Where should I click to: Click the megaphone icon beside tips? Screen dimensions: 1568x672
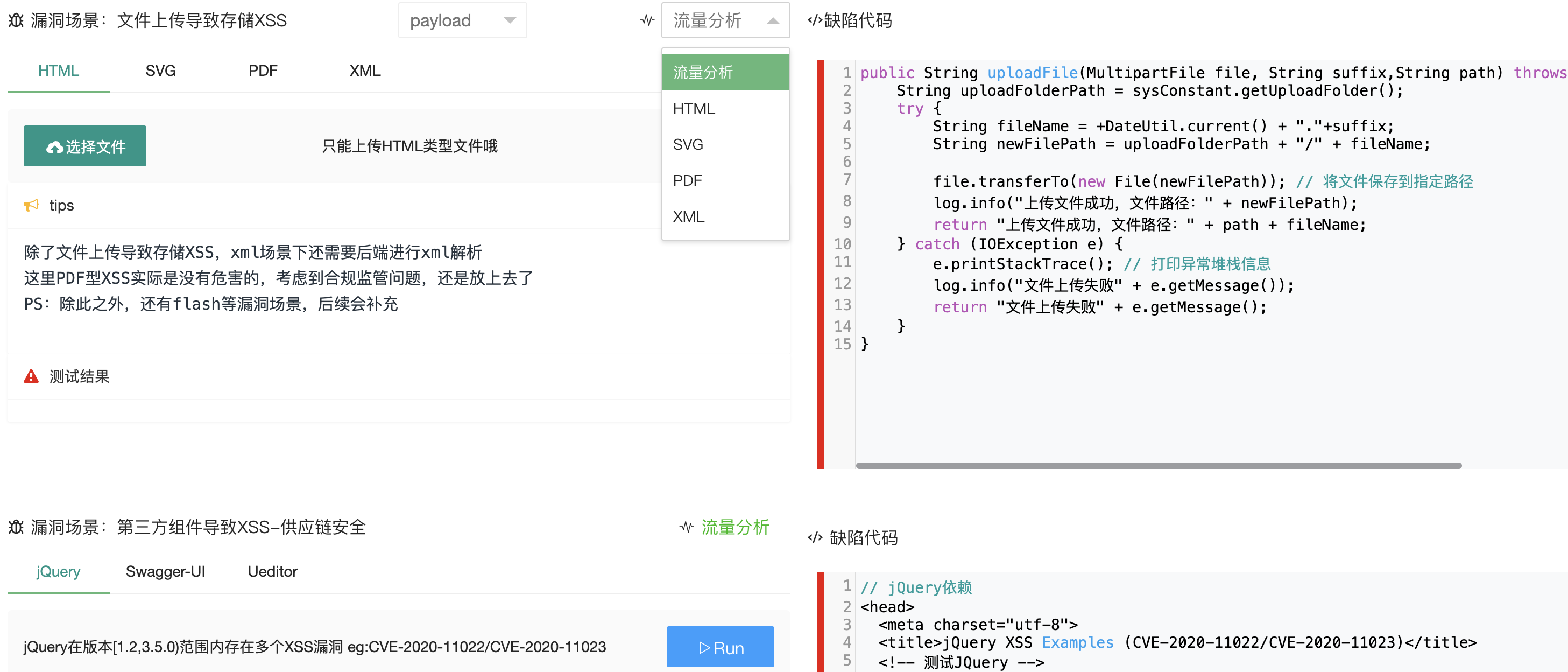31,205
